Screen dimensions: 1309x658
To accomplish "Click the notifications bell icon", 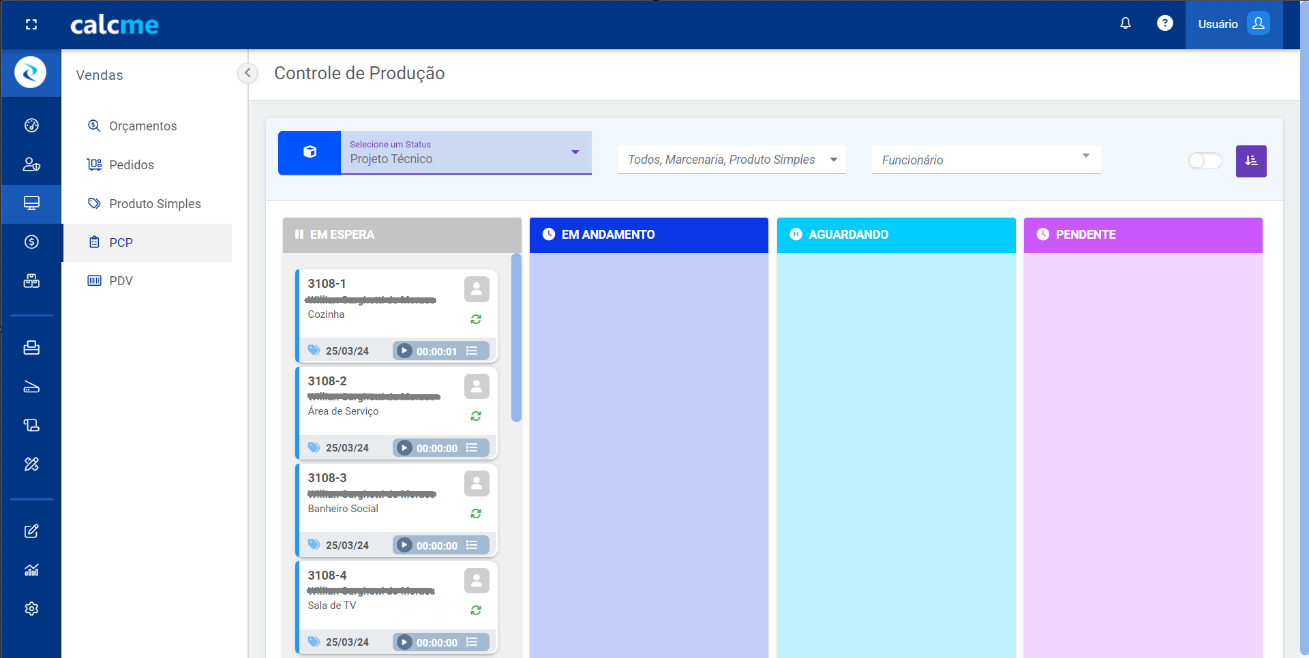I will pos(1125,23).
